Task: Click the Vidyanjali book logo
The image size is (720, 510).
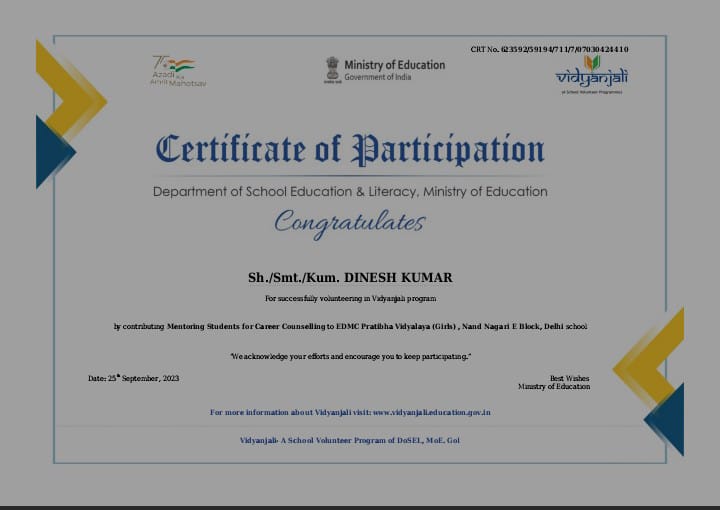Action: 591,63
